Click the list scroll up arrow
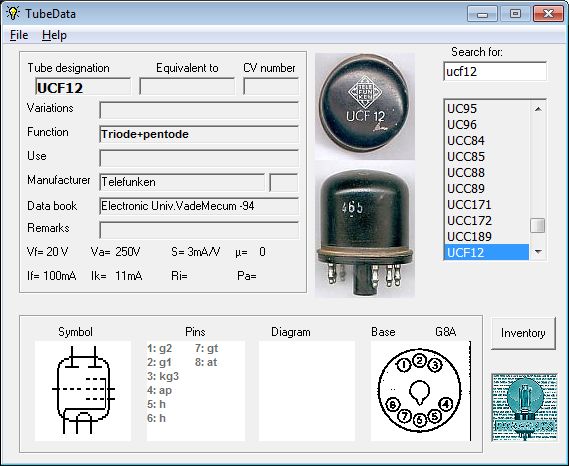 pyautogui.click(x=538, y=109)
